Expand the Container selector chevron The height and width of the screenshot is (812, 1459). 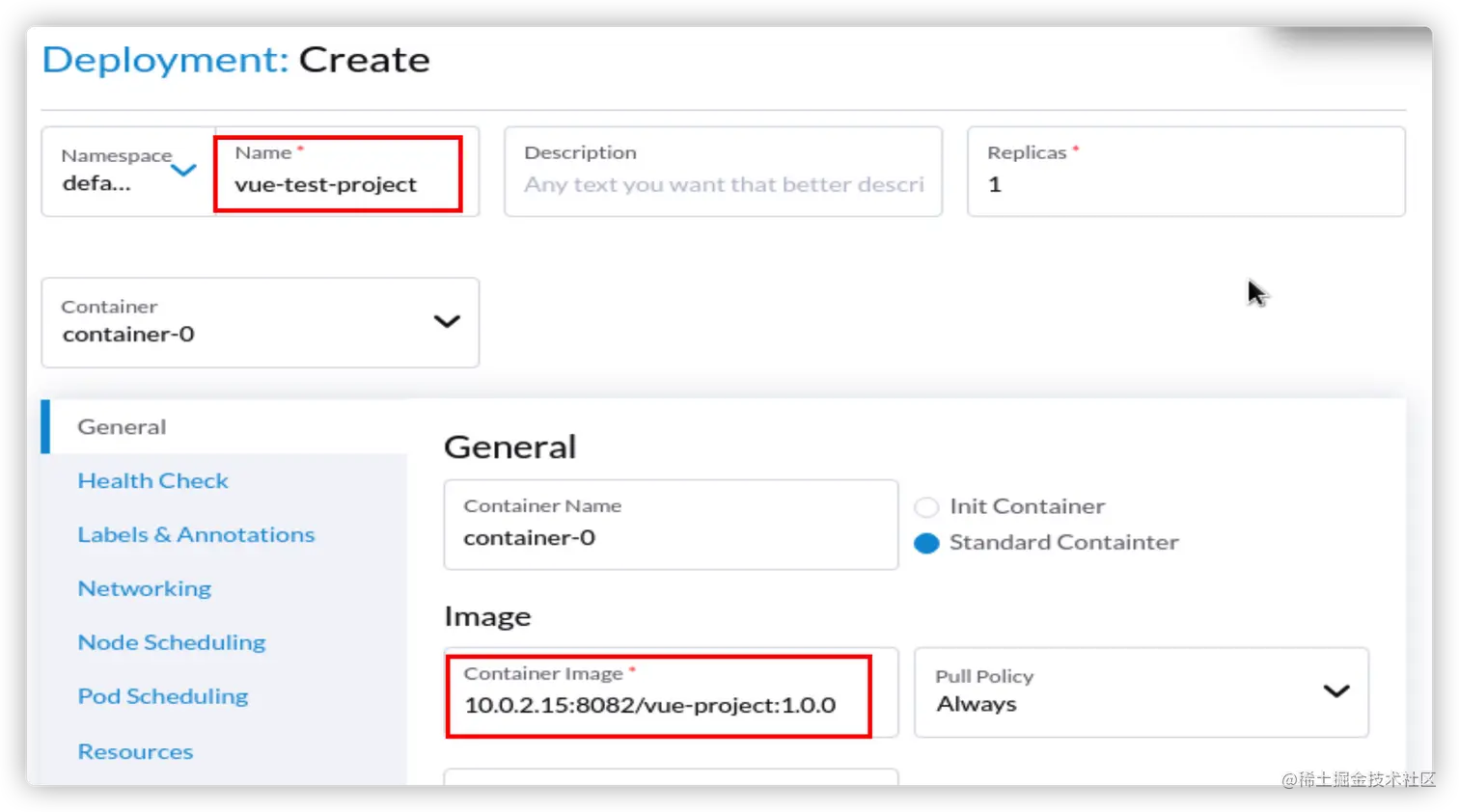point(446,321)
